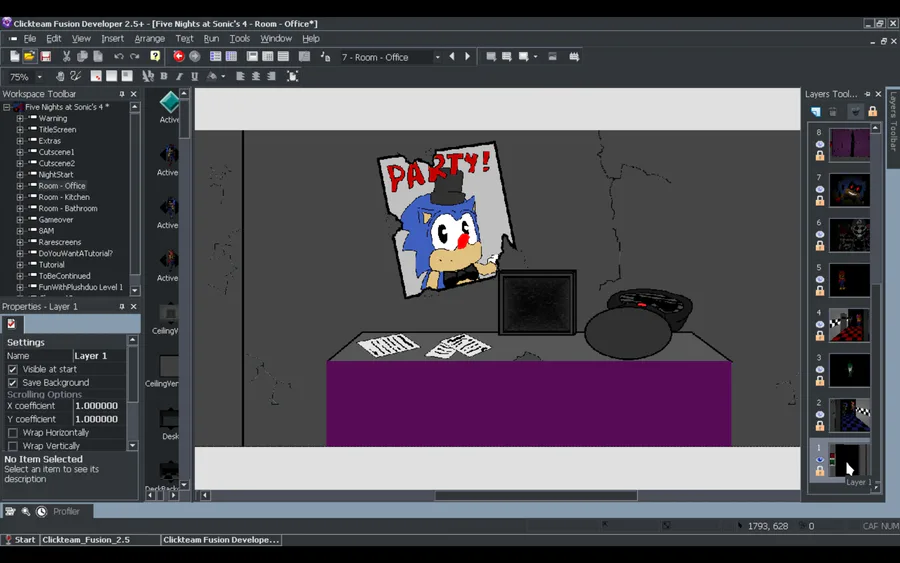Click the Align left icon
This screenshot has width=900, height=563.
point(240,76)
